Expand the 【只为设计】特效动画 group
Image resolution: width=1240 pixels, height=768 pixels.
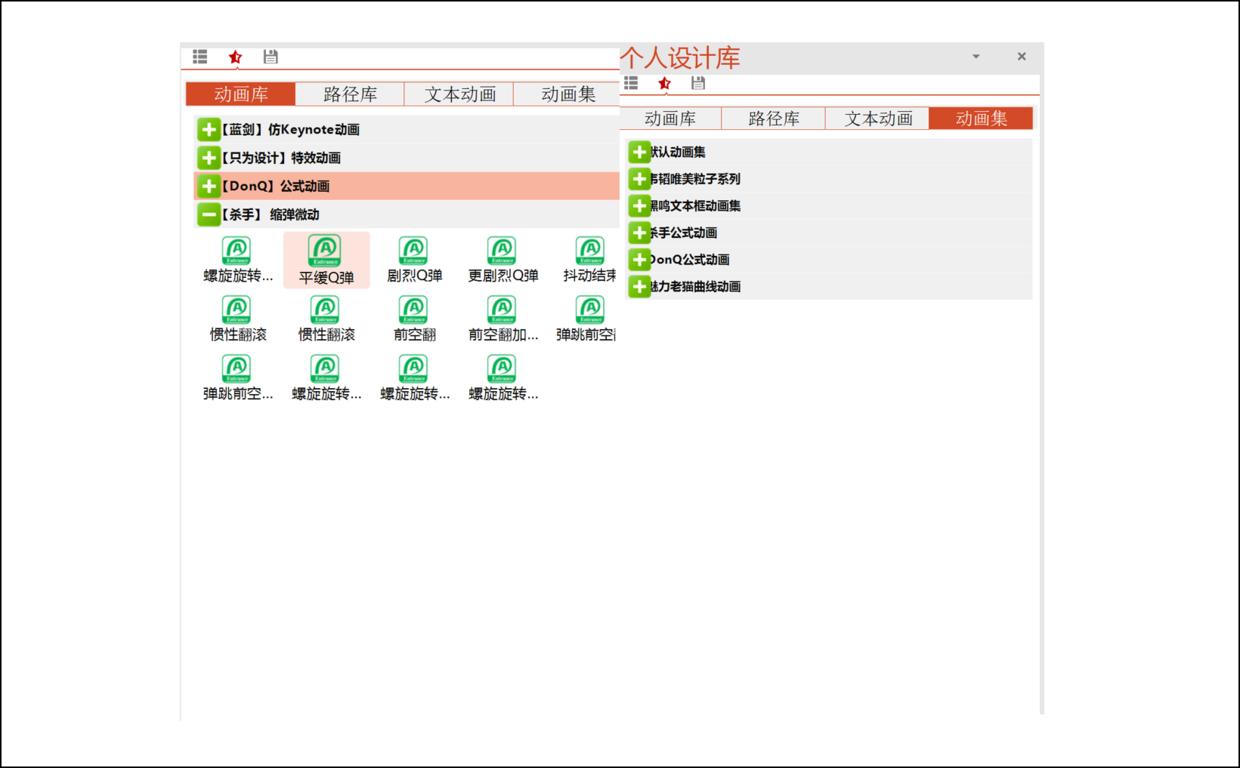click(208, 158)
